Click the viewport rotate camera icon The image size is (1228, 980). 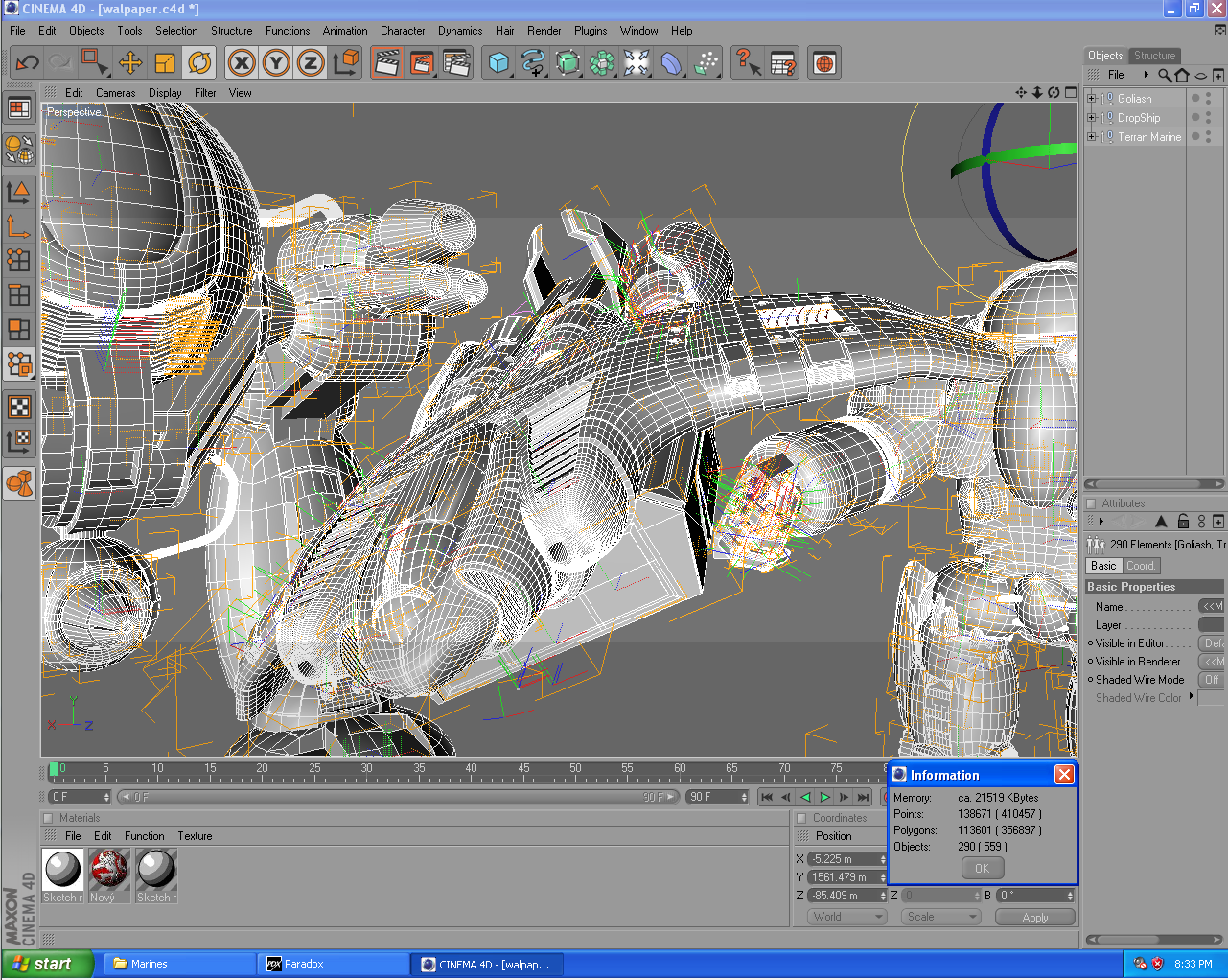point(1054,93)
